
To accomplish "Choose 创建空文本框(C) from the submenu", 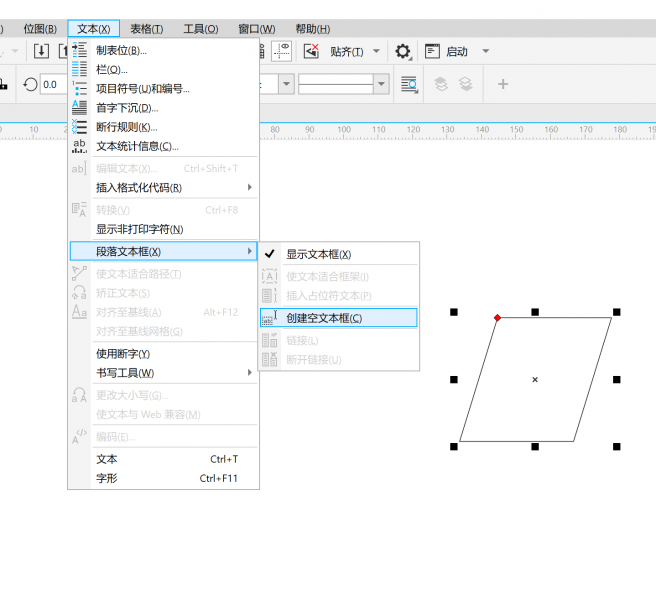I will pos(339,318).
